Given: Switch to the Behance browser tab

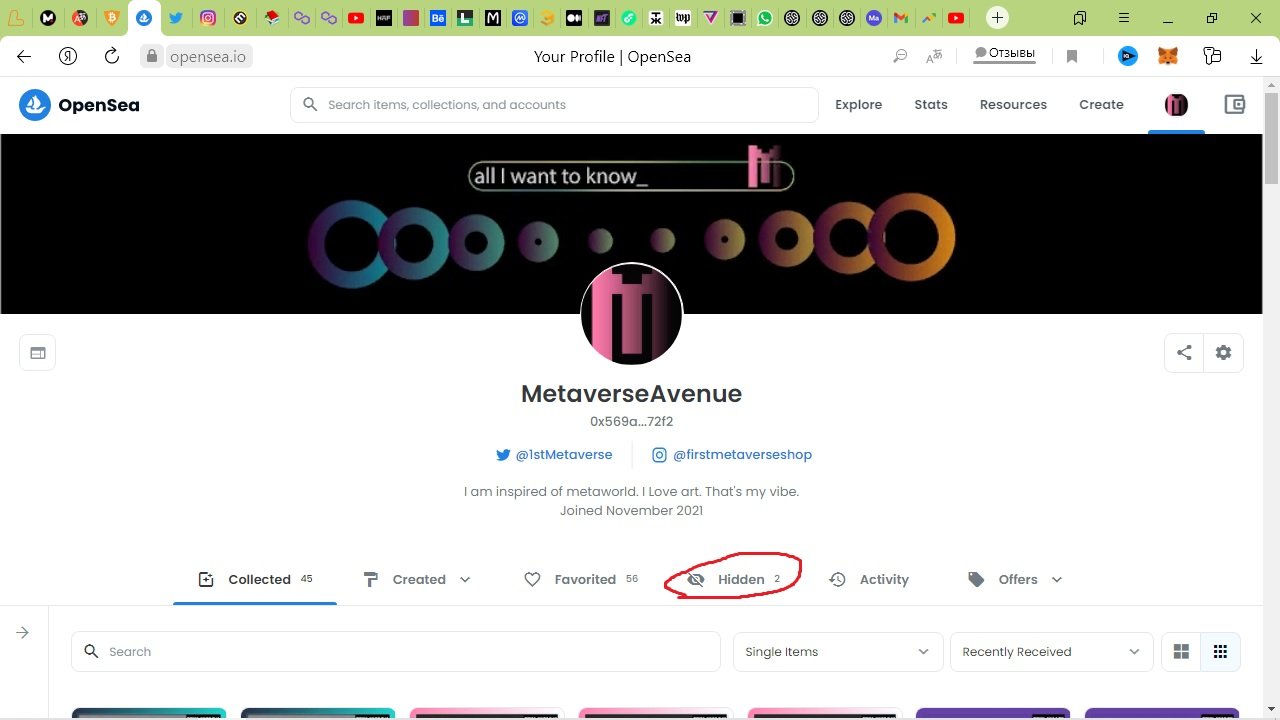Looking at the screenshot, I should point(438,18).
